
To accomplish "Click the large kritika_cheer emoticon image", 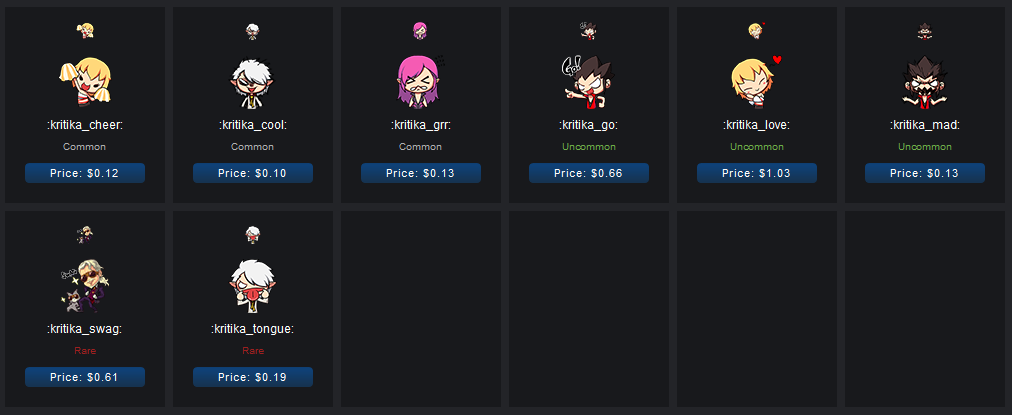I will [x=85, y=81].
